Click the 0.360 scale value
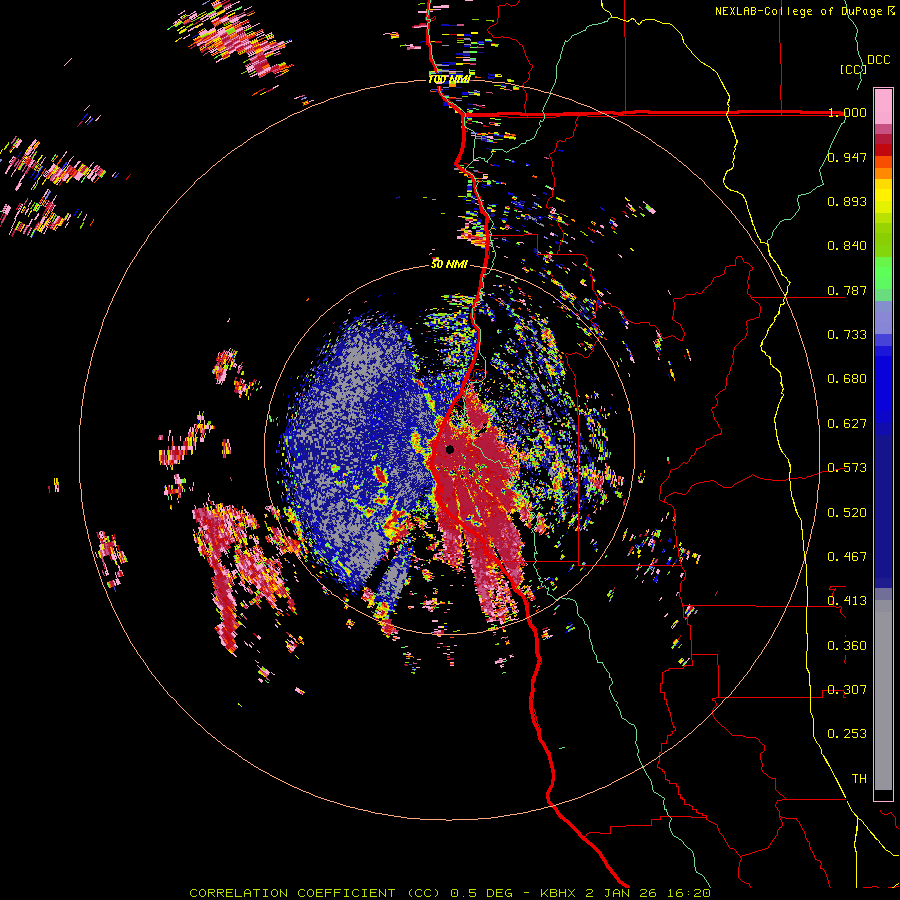Screen dimensions: 900x900 pyautogui.click(x=847, y=646)
